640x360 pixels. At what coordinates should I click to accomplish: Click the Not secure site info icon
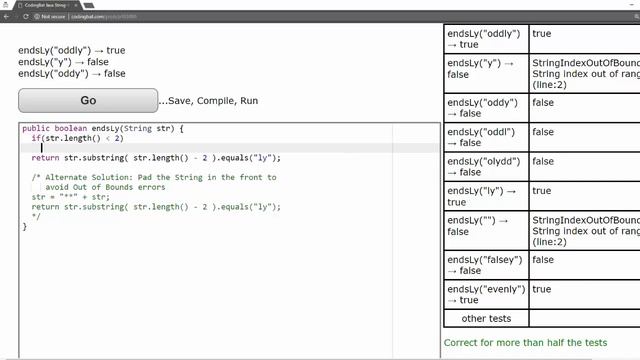click(37, 17)
